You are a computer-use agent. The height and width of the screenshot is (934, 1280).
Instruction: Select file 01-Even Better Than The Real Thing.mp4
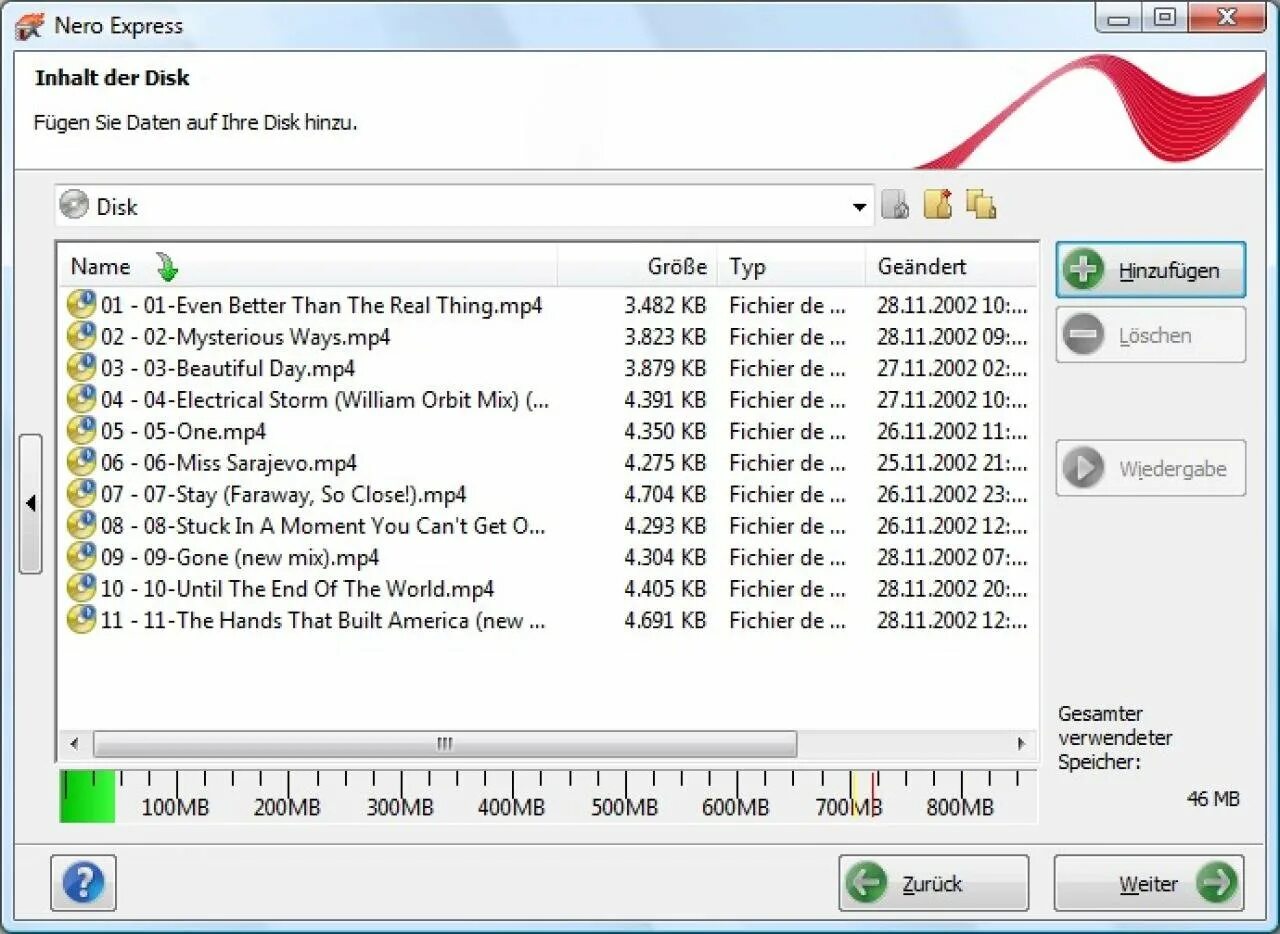[x=321, y=305]
